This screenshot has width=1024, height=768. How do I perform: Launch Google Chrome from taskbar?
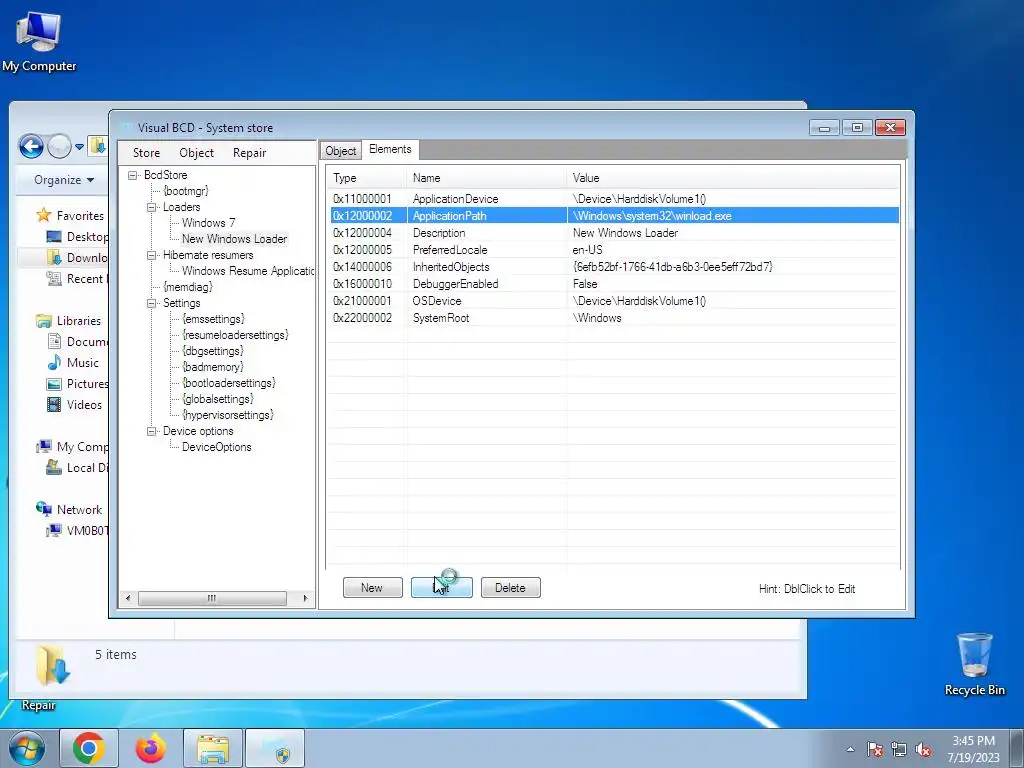[89, 748]
